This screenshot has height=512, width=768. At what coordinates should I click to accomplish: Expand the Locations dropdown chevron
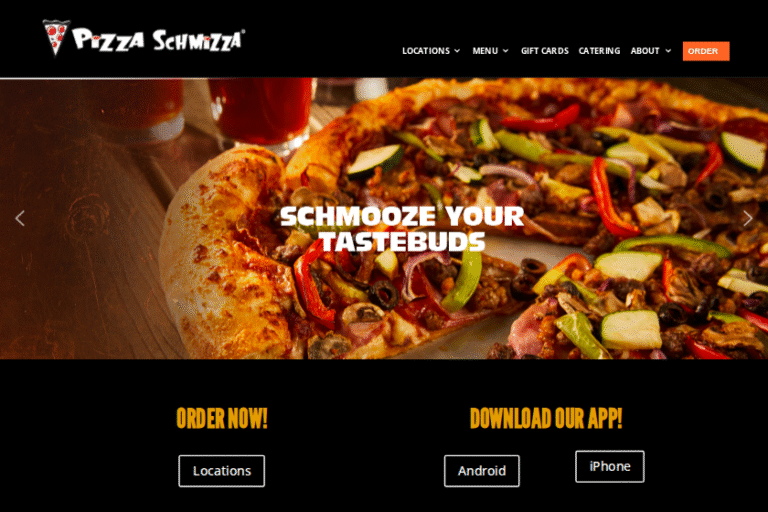[x=457, y=51]
